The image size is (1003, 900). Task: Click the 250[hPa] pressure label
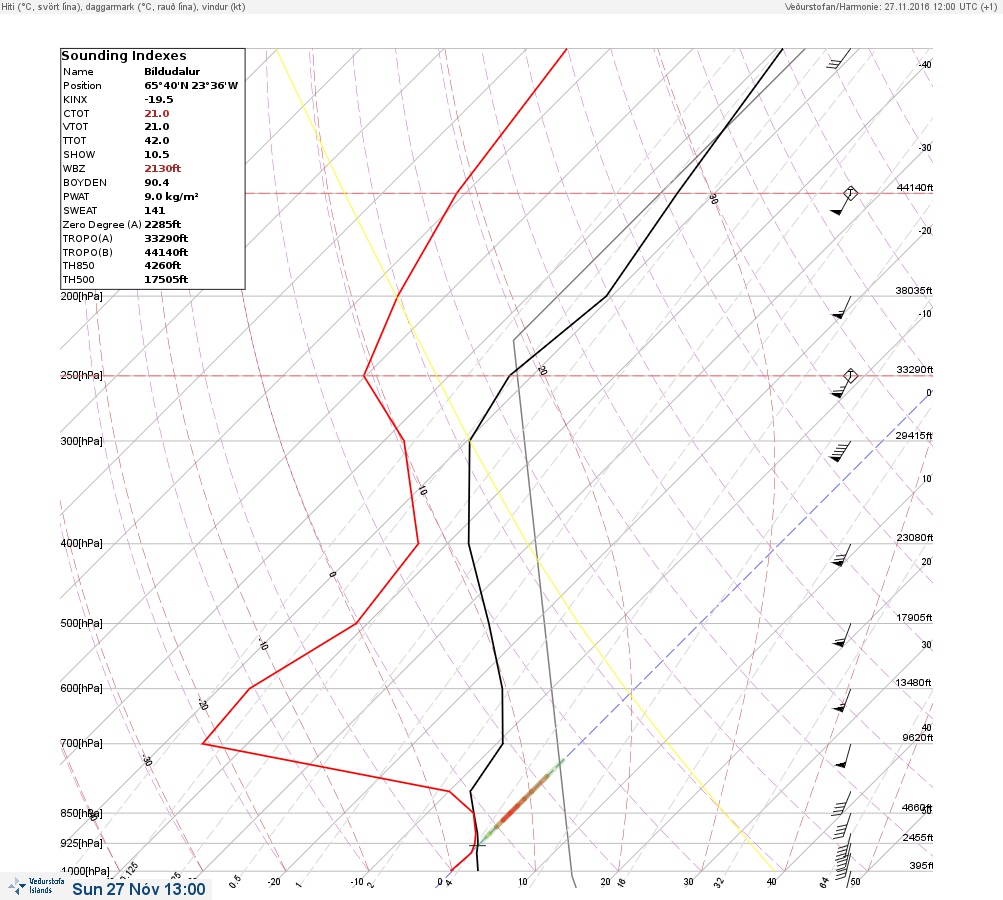(x=81, y=375)
